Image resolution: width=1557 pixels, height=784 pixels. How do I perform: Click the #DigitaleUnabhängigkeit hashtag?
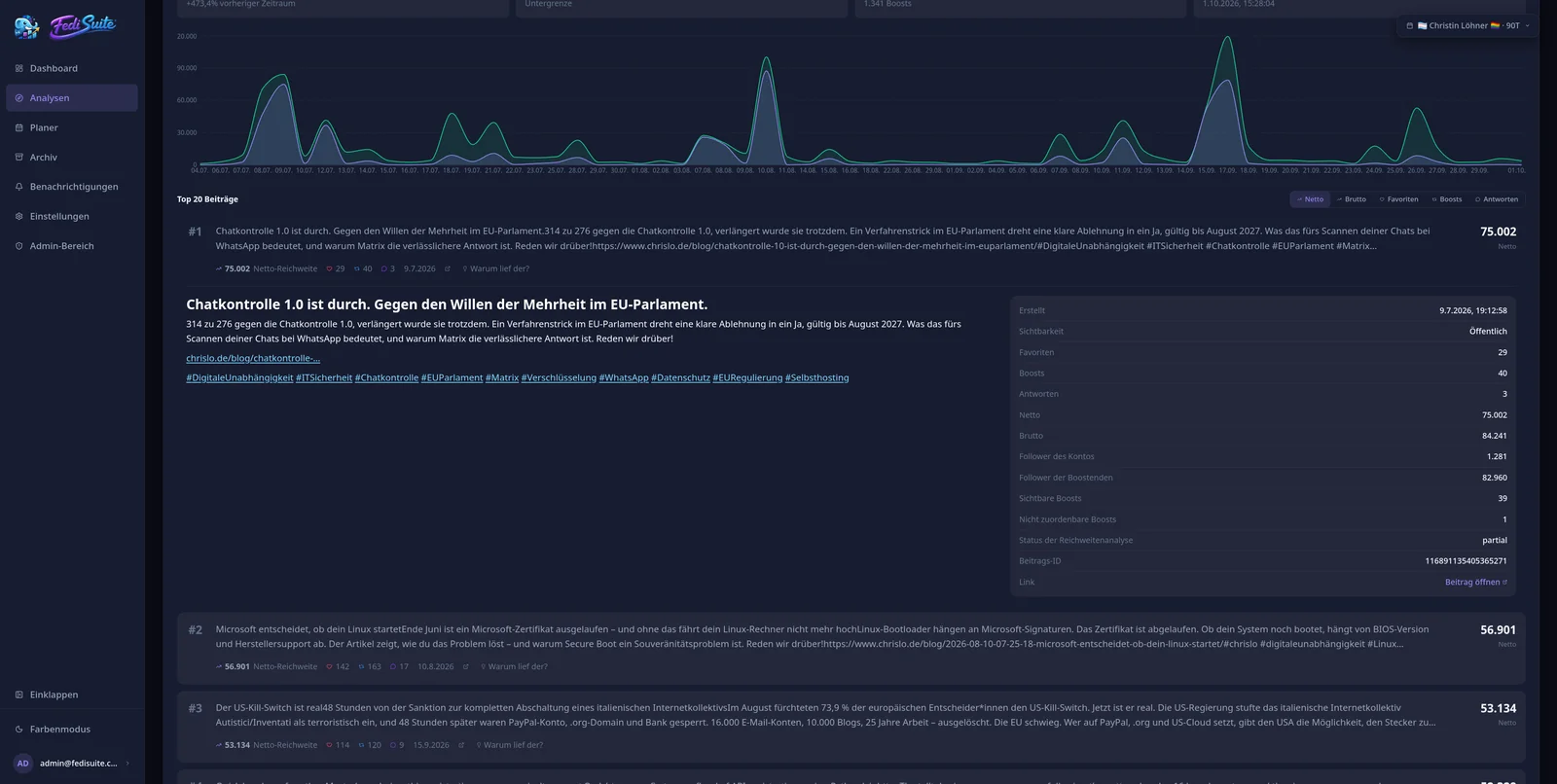239,377
